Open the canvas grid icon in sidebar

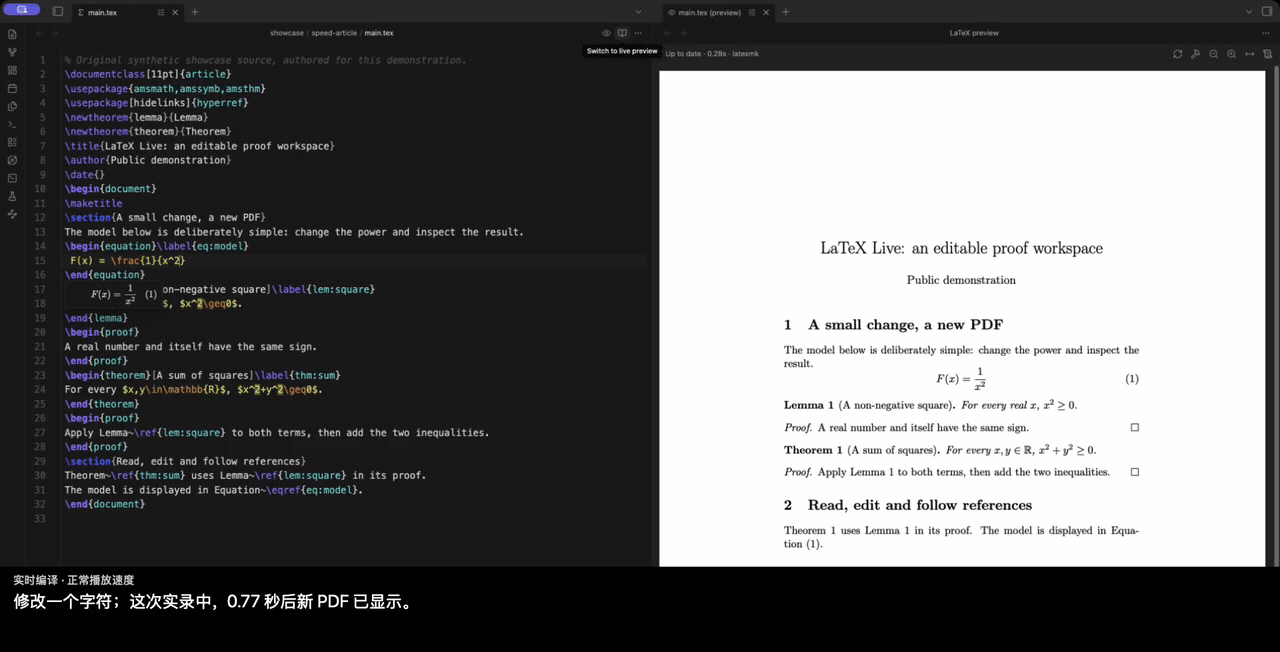coord(12,70)
